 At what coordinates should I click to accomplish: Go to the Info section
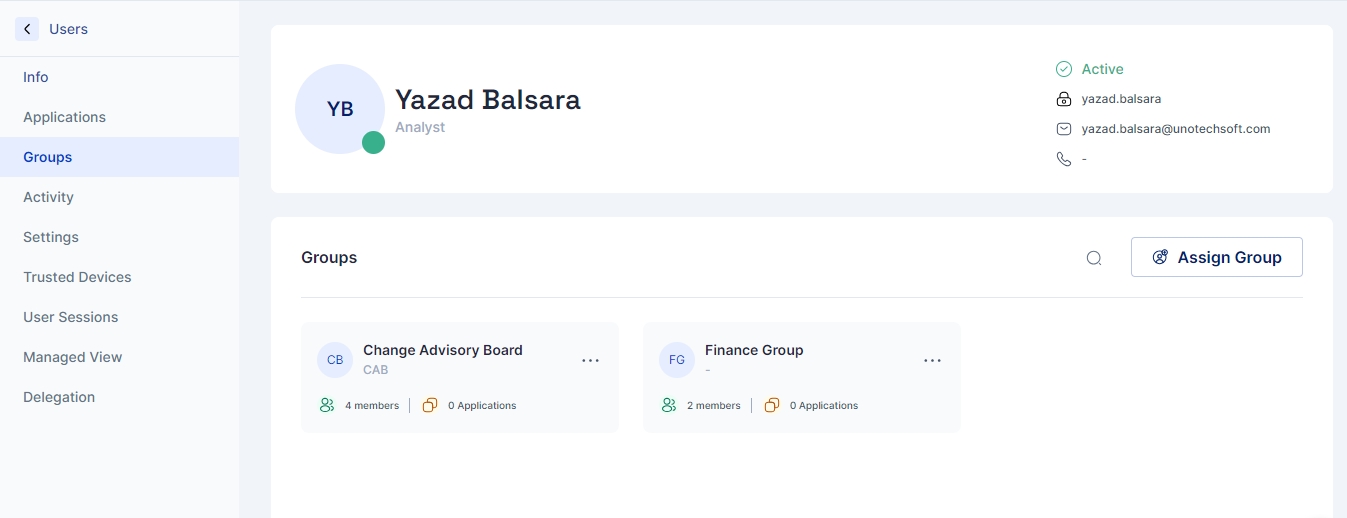pos(36,77)
